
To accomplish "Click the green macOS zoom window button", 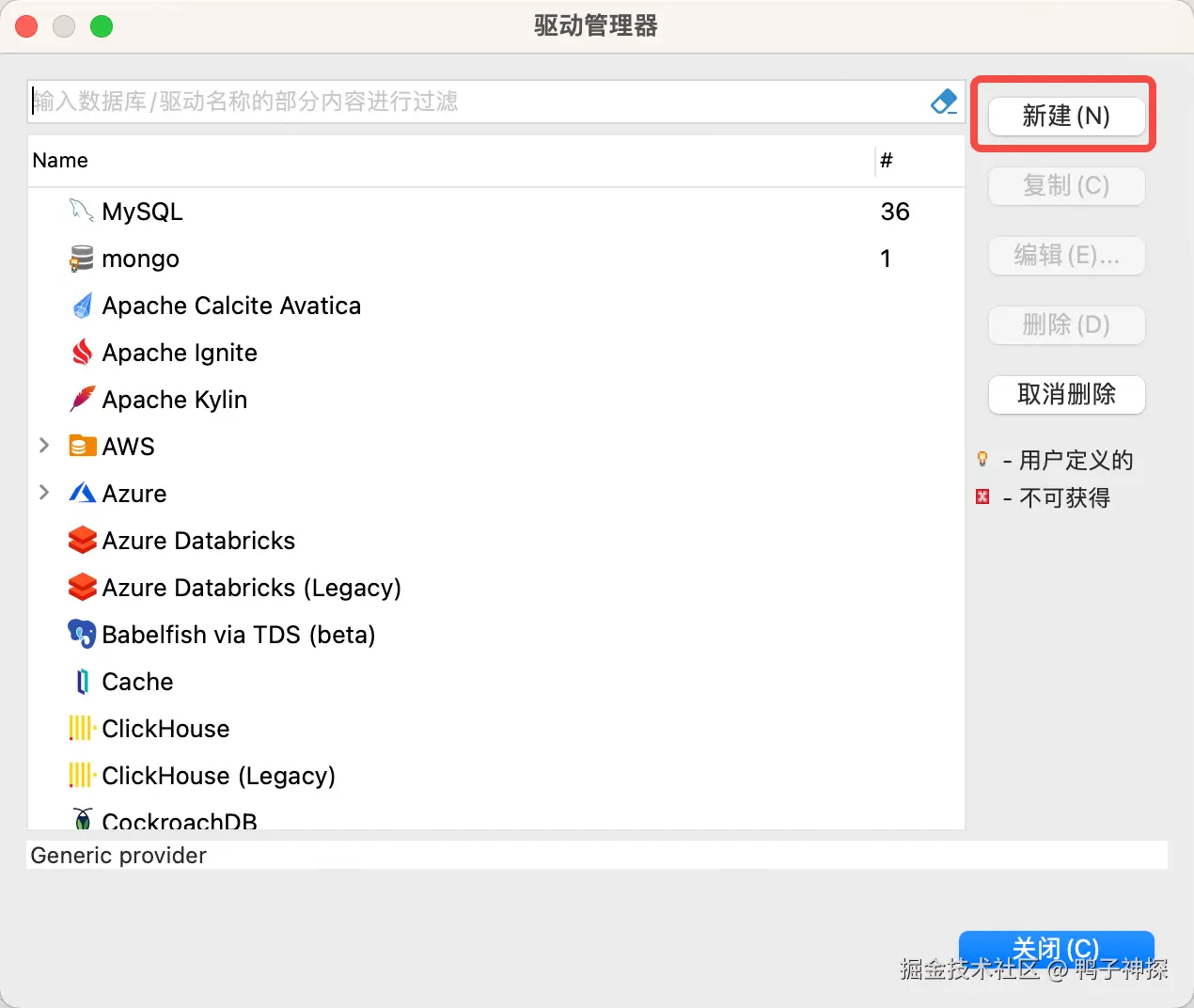I will (x=102, y=26).
